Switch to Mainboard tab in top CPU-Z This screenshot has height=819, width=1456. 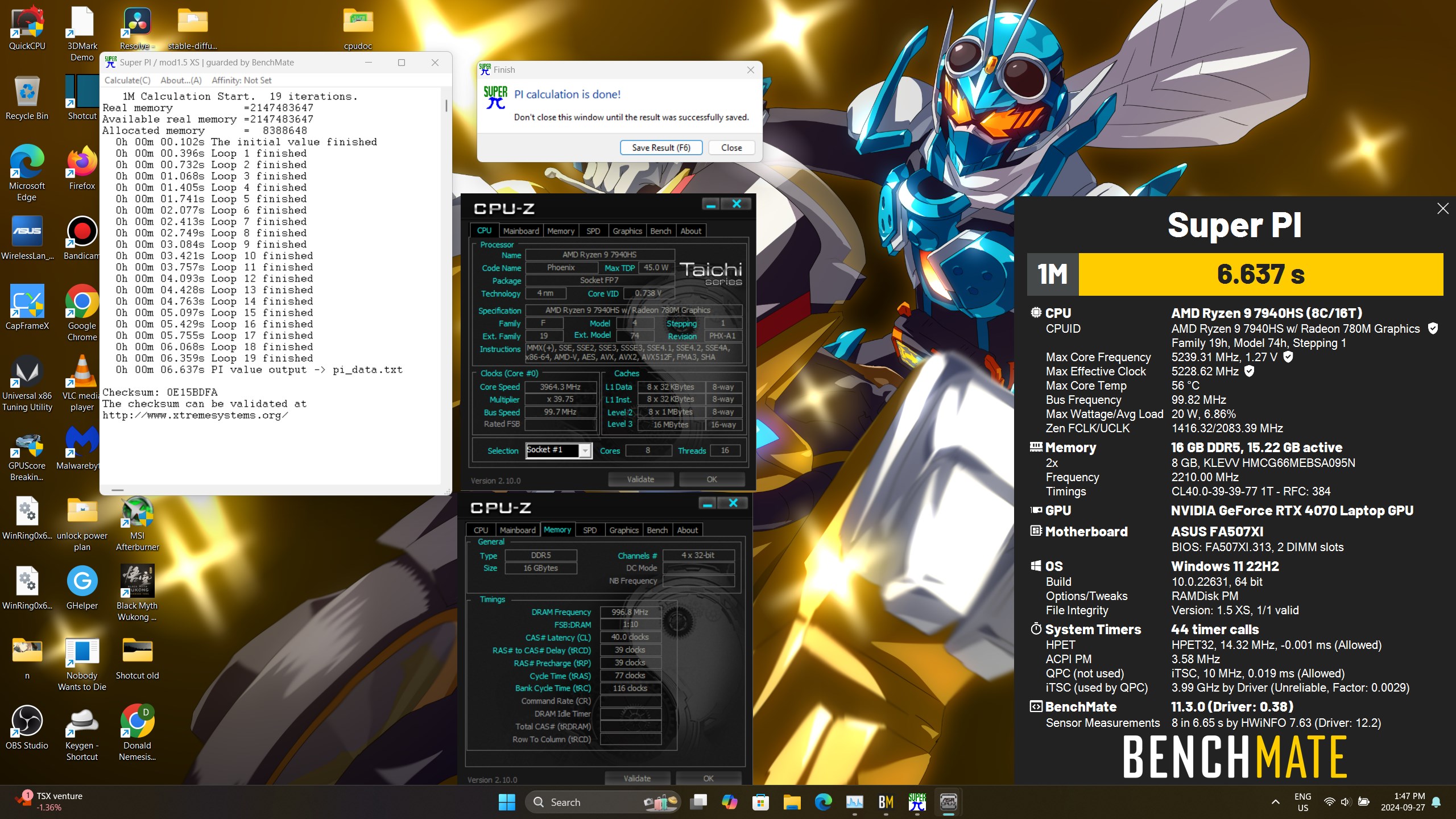(520, 231)
